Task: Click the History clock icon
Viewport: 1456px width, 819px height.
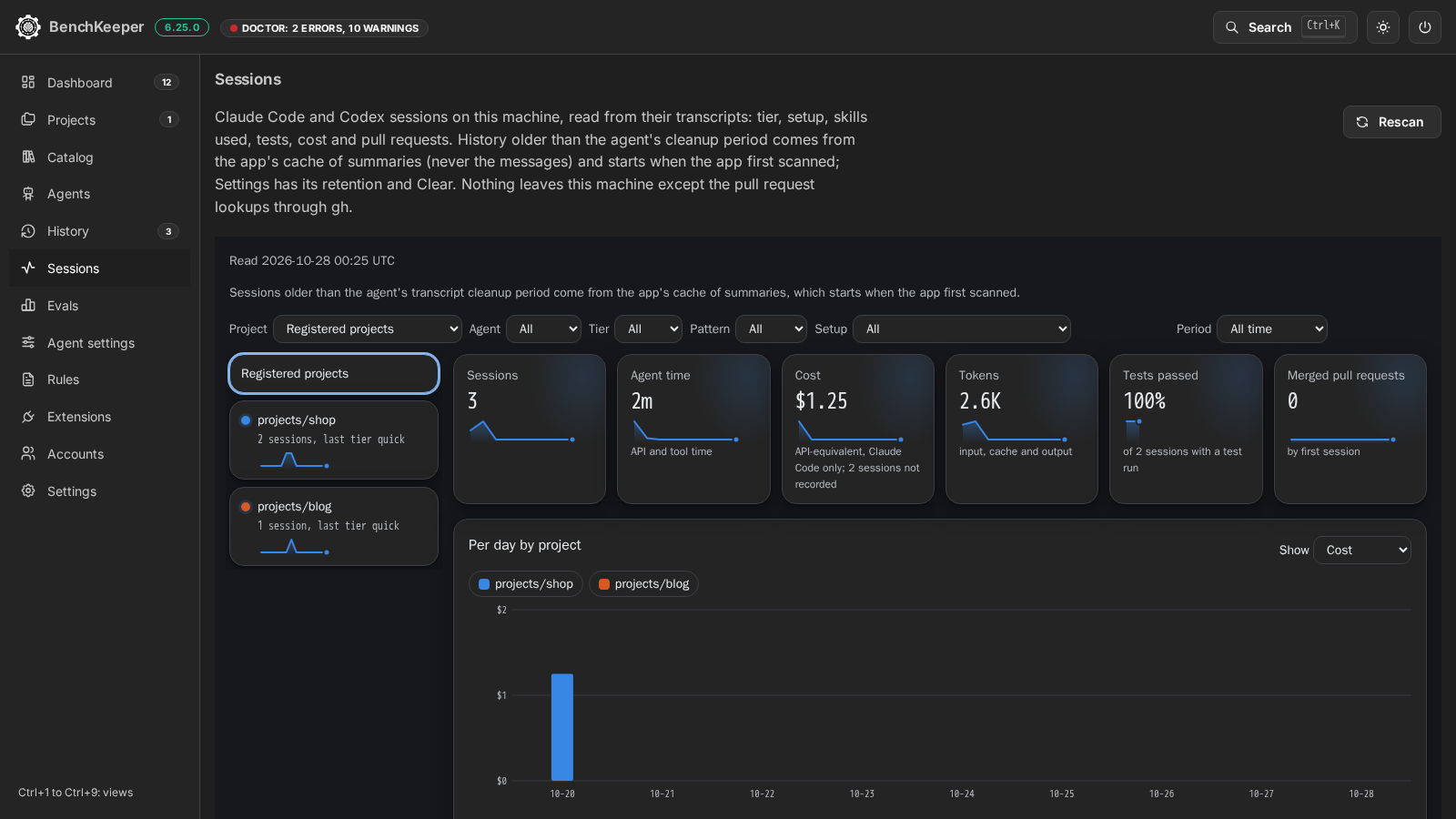Action: 28,231
